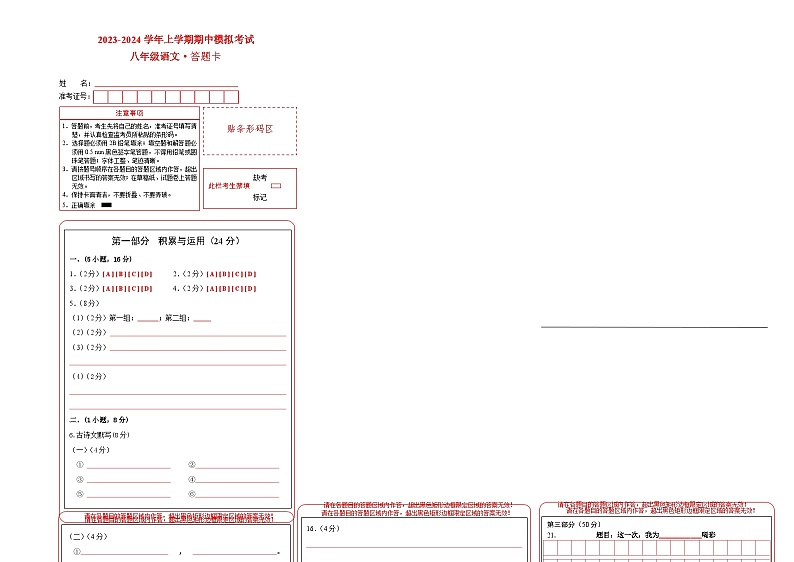Click the label 16.(4分)
The width and height of the screenshot is (794, 562).
323,529
